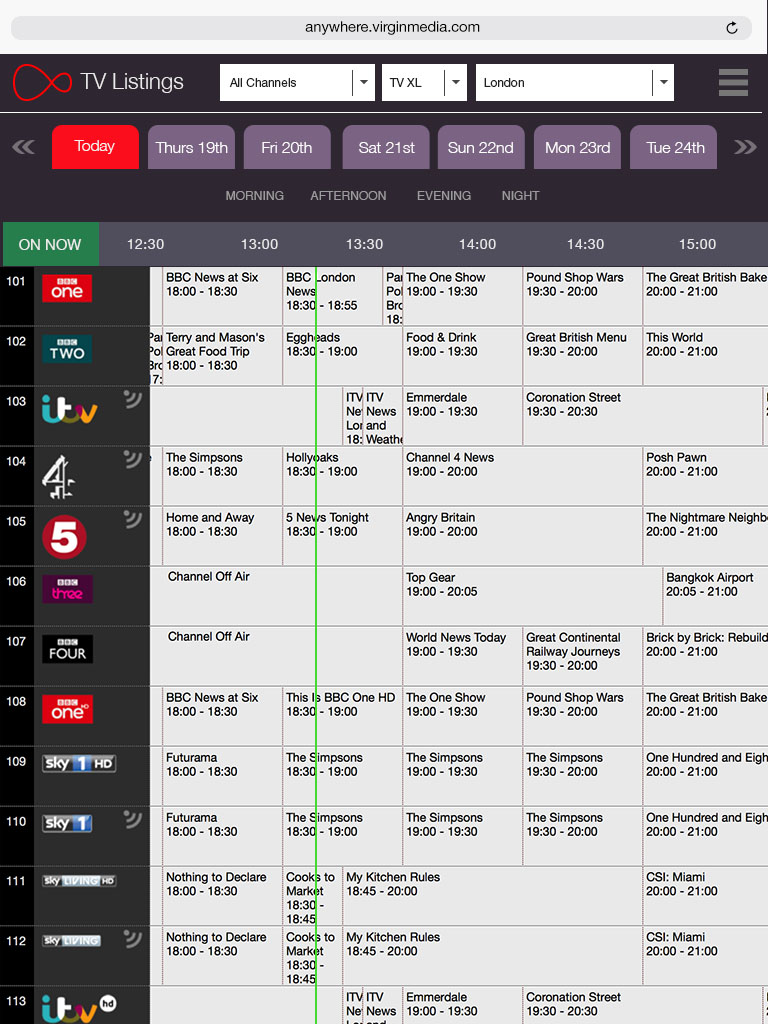Select the ITV HD logo on channel 113
The width and height of the screenshot is (768, 1024).
[x=78, y=1009]
